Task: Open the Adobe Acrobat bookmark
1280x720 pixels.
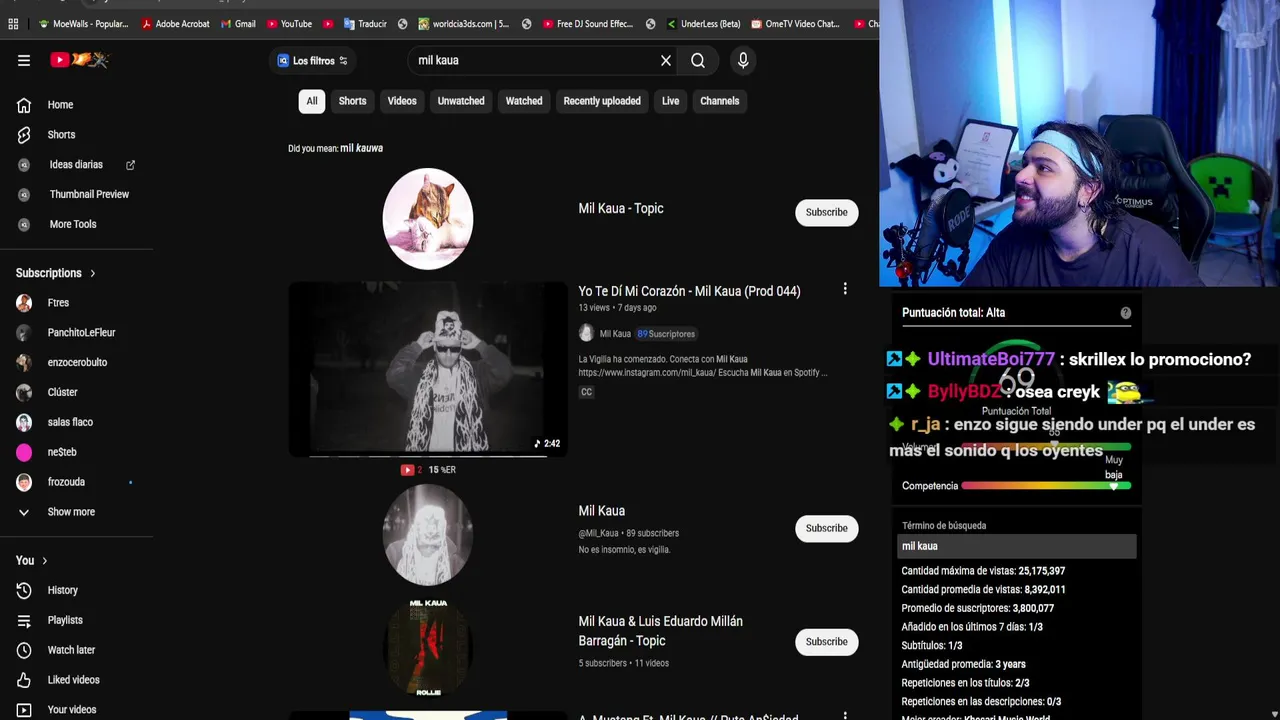Action: (176, 24)
